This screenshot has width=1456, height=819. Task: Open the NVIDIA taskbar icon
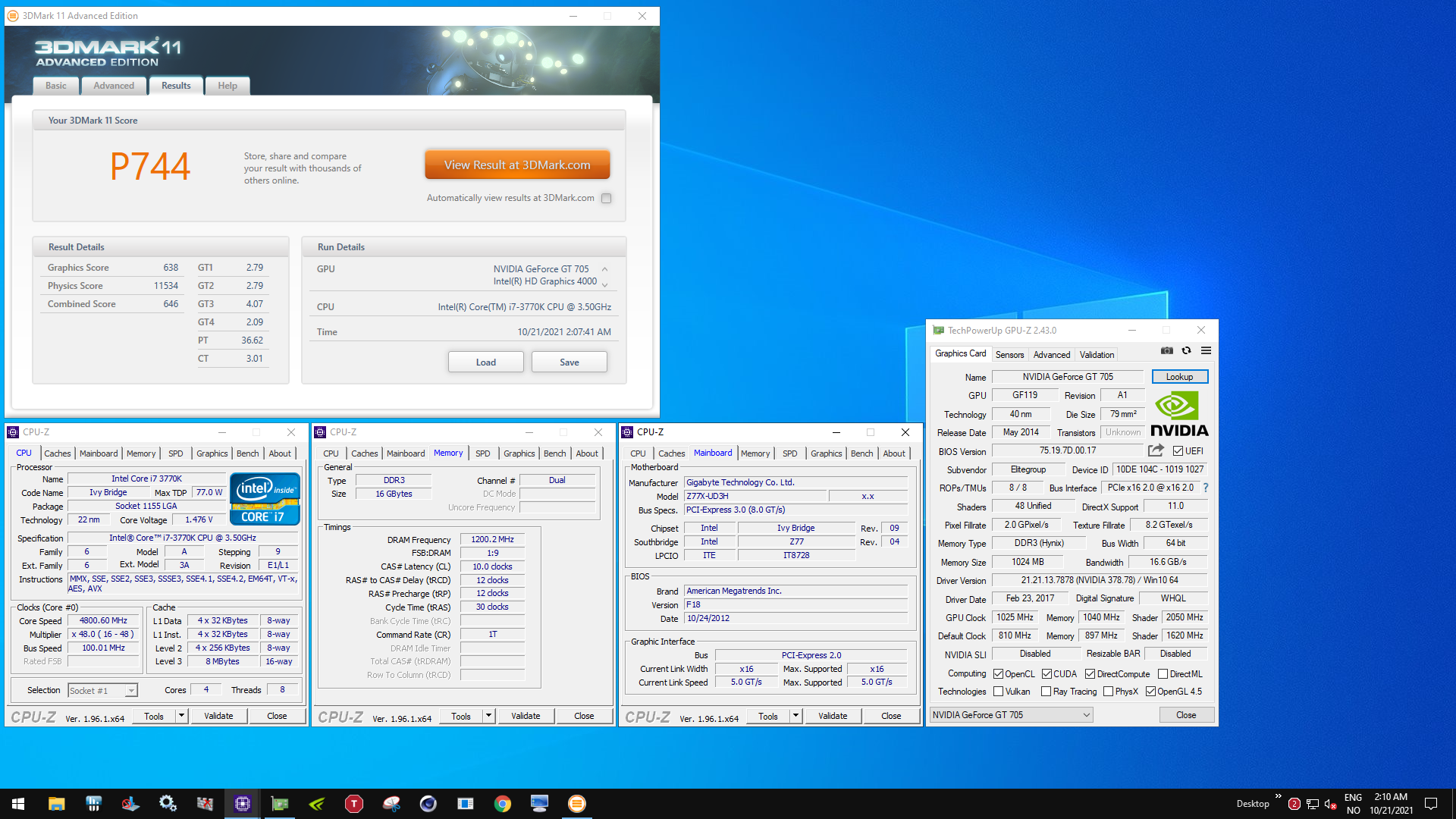point(317,804)
